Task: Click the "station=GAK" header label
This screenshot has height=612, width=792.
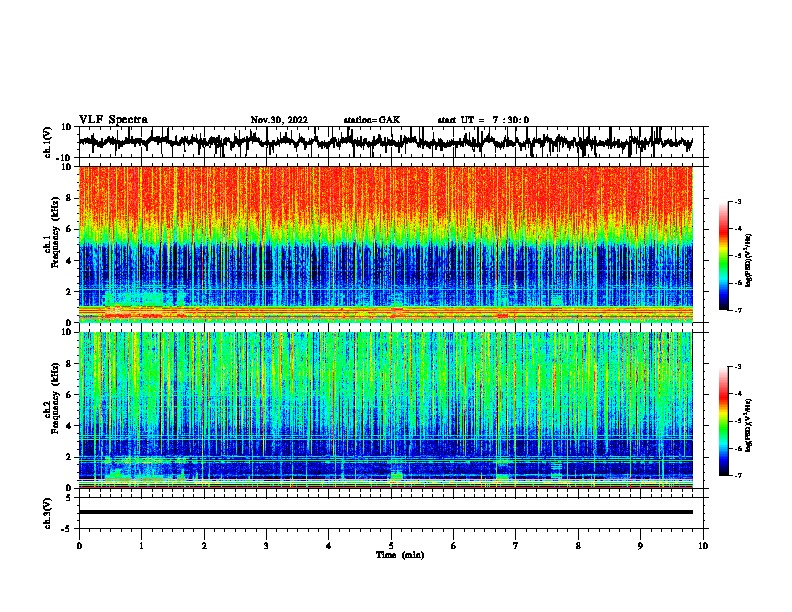Action: [372, 120]
